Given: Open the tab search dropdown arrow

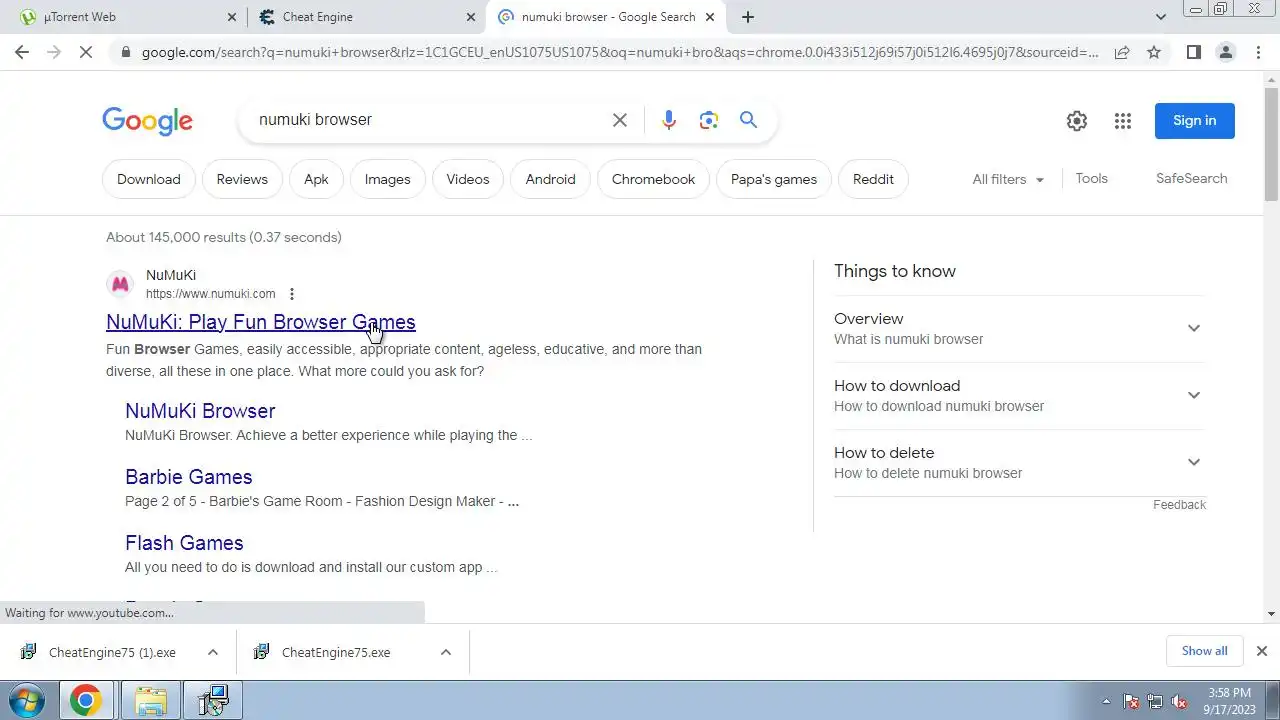Looking at the screenshot, I should point(1160,17).
